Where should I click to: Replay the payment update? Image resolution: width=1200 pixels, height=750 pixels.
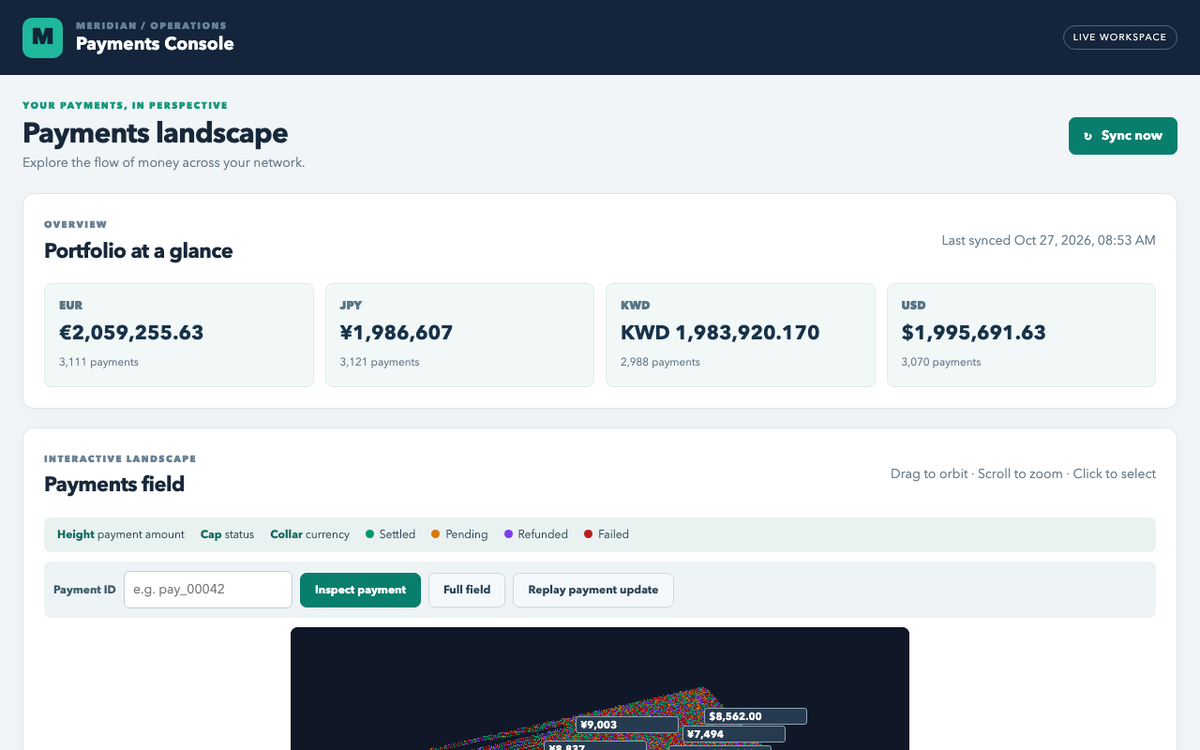coord(593,590)
